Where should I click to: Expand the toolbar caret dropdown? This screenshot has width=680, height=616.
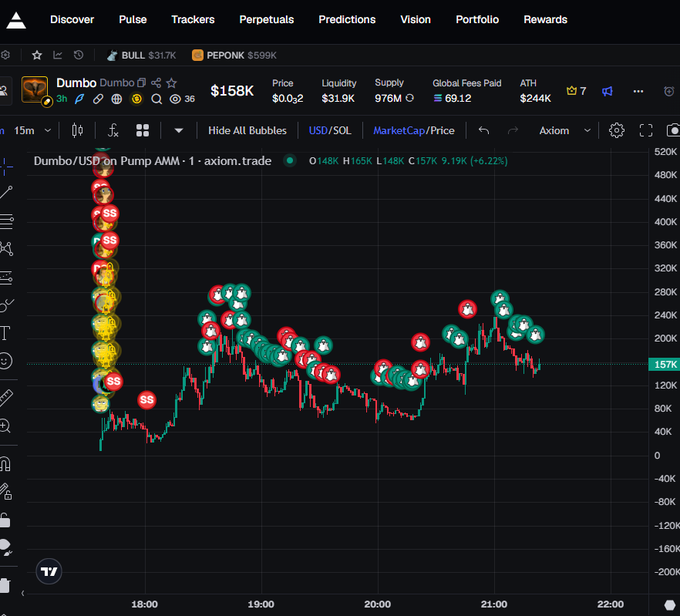pyautogui.click(x=179, y=131)
